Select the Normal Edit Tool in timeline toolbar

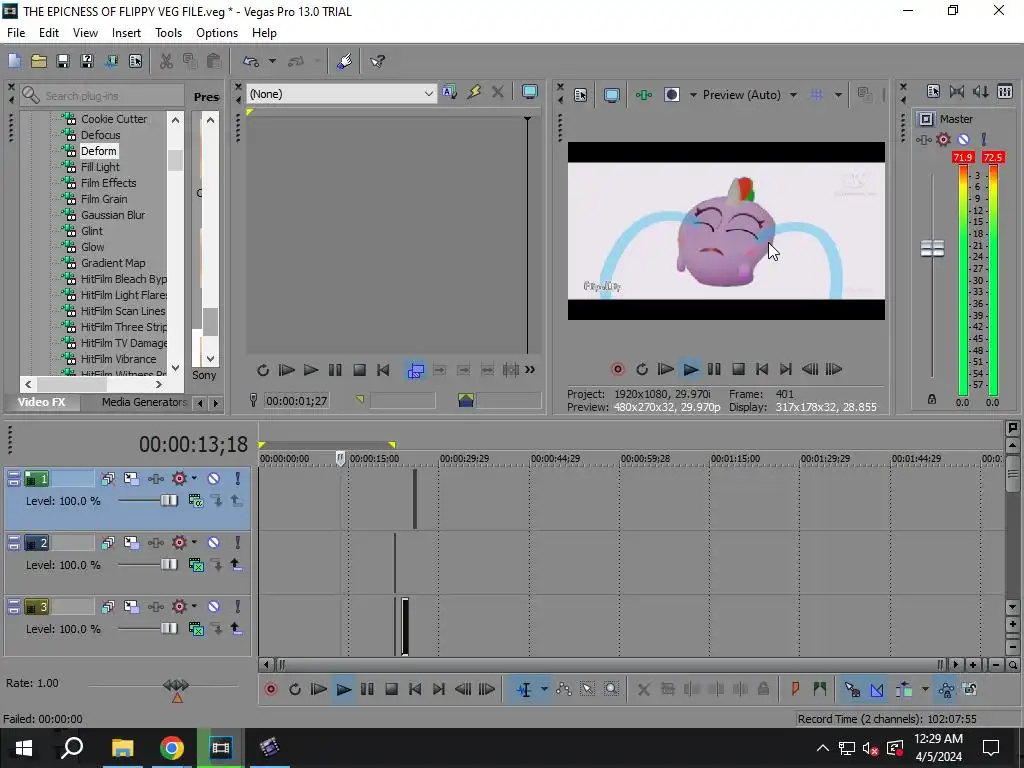[x=524, y=689]
